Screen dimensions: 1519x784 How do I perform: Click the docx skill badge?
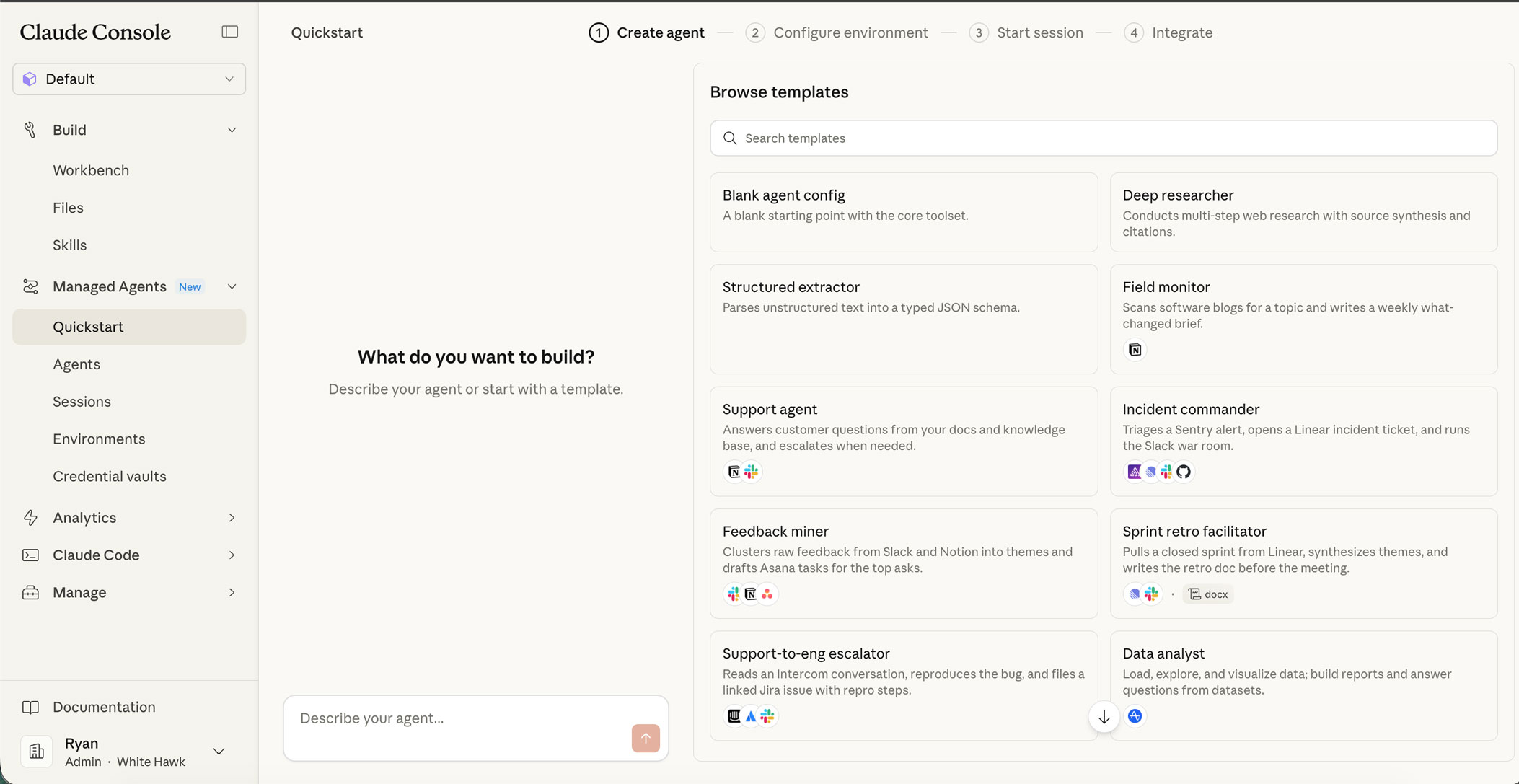point(1208,594)
